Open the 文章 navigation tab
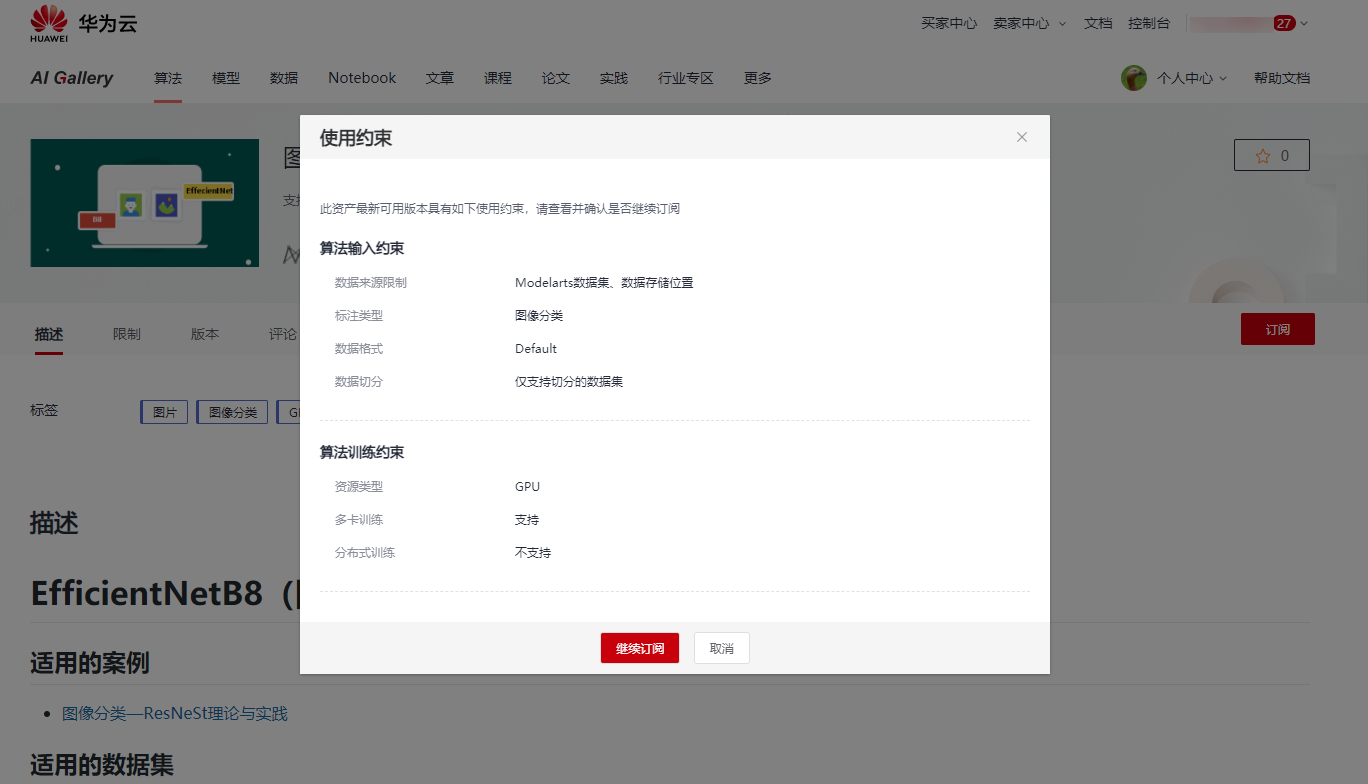 click(440, 78)
